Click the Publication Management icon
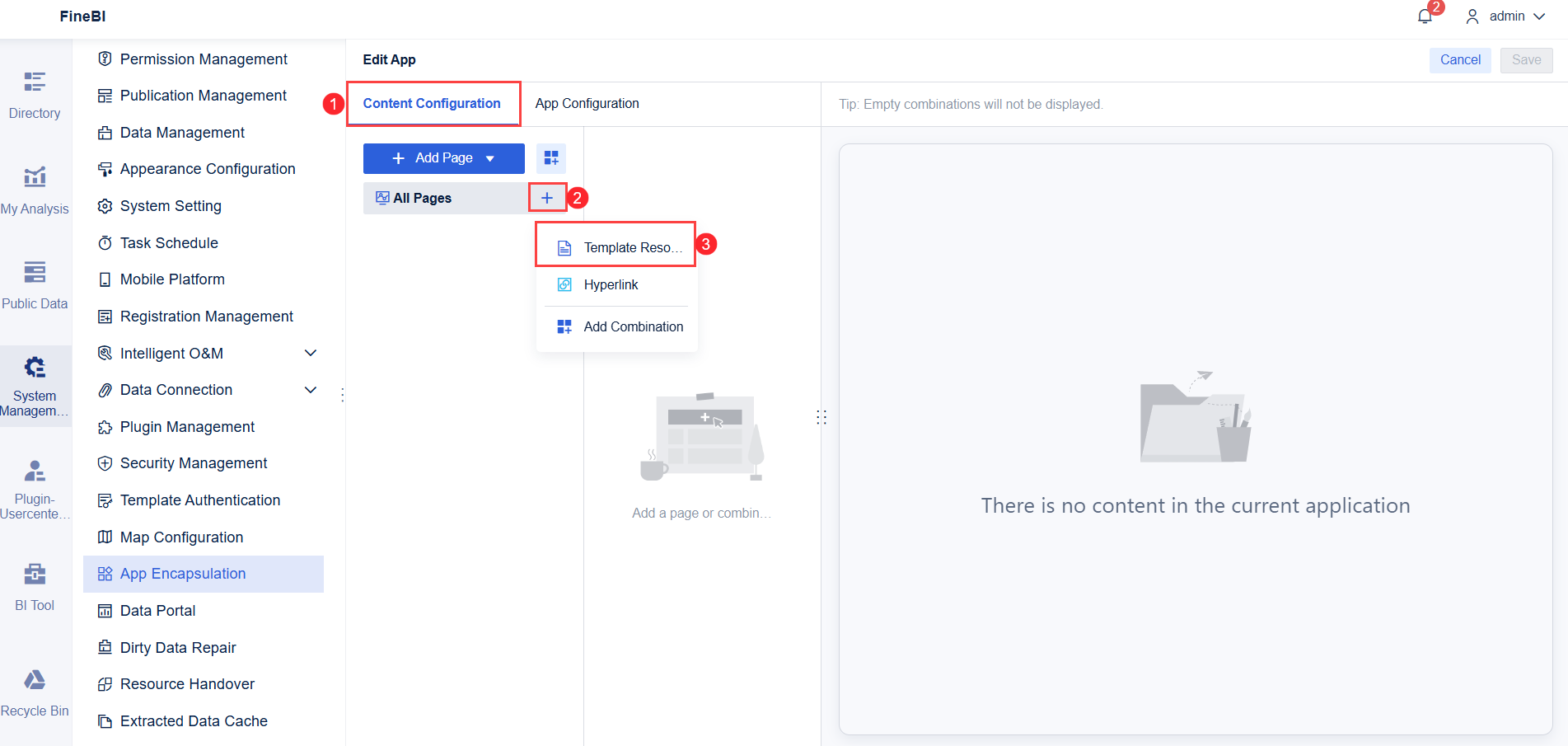This screenshot has height=746, width=1568. pos(105,96)
